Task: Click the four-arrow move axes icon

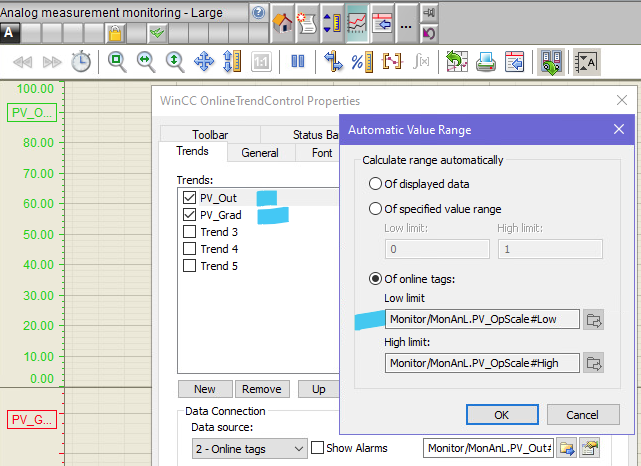Action: point(204,62)
